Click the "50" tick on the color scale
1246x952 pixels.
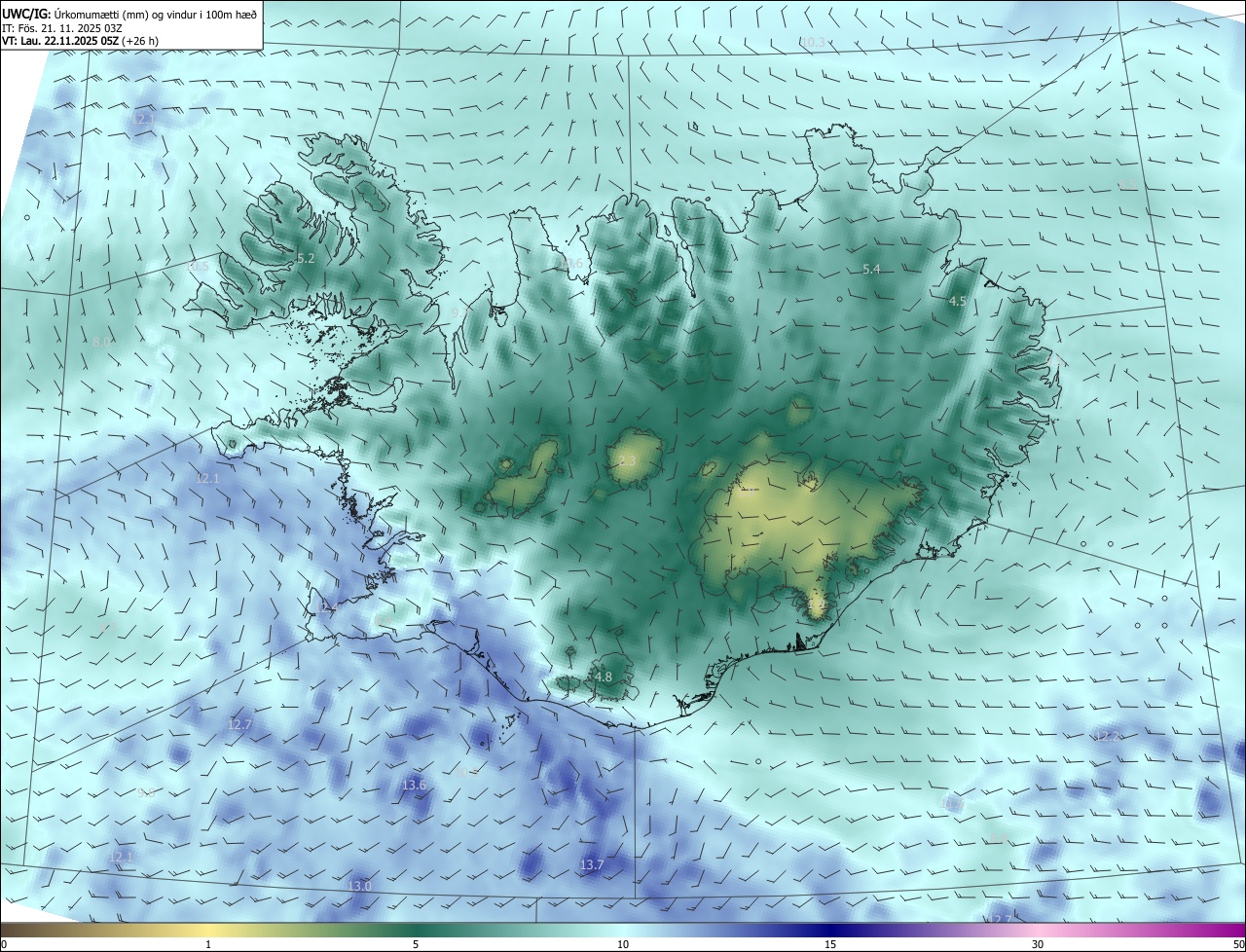coord(1238,944)
